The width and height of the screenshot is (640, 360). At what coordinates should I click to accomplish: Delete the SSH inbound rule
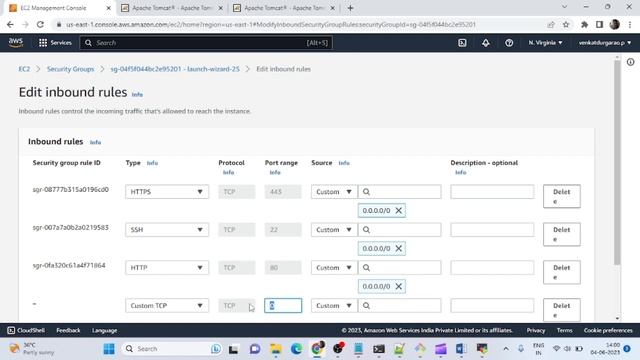562,234
